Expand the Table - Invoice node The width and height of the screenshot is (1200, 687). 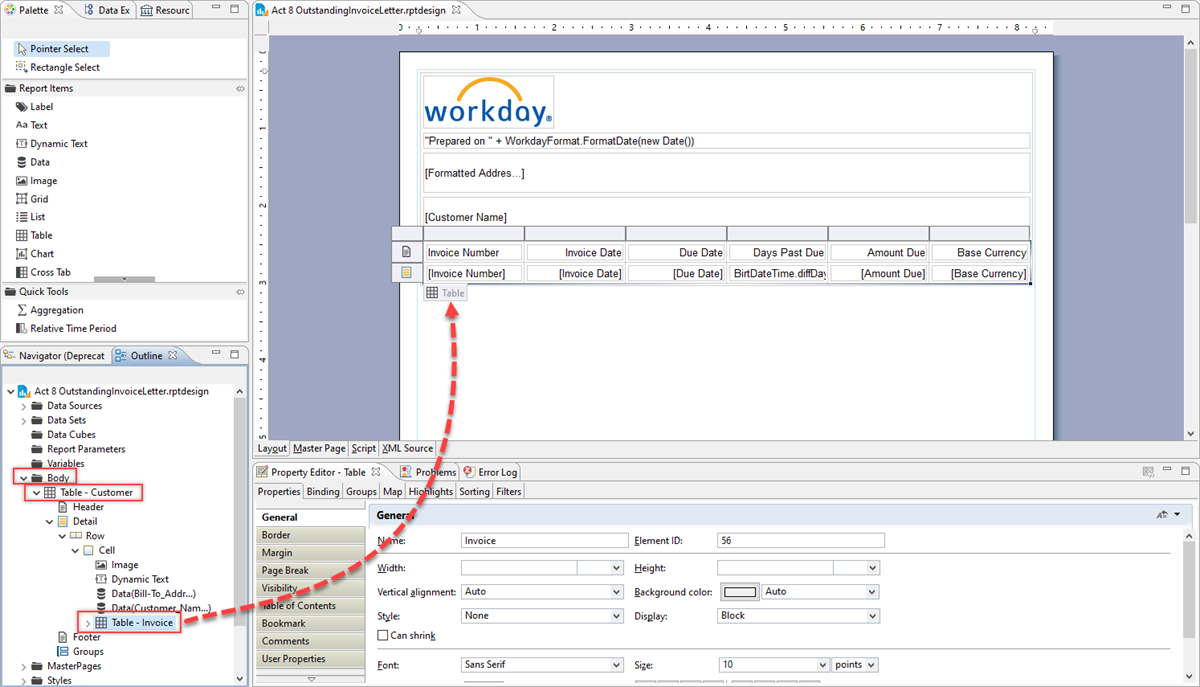click(x=88, y=623)
